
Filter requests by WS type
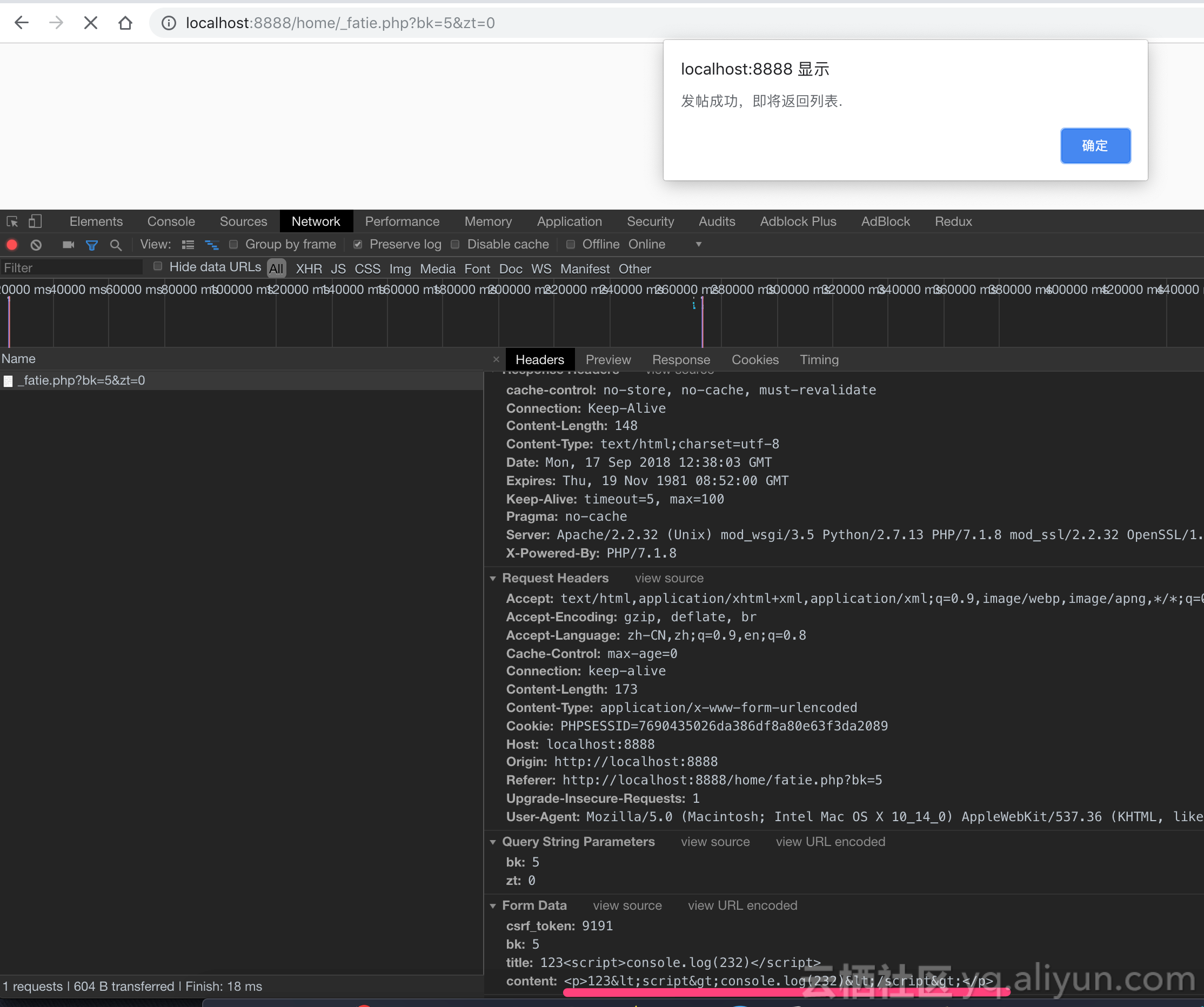(x=541, y=269)
